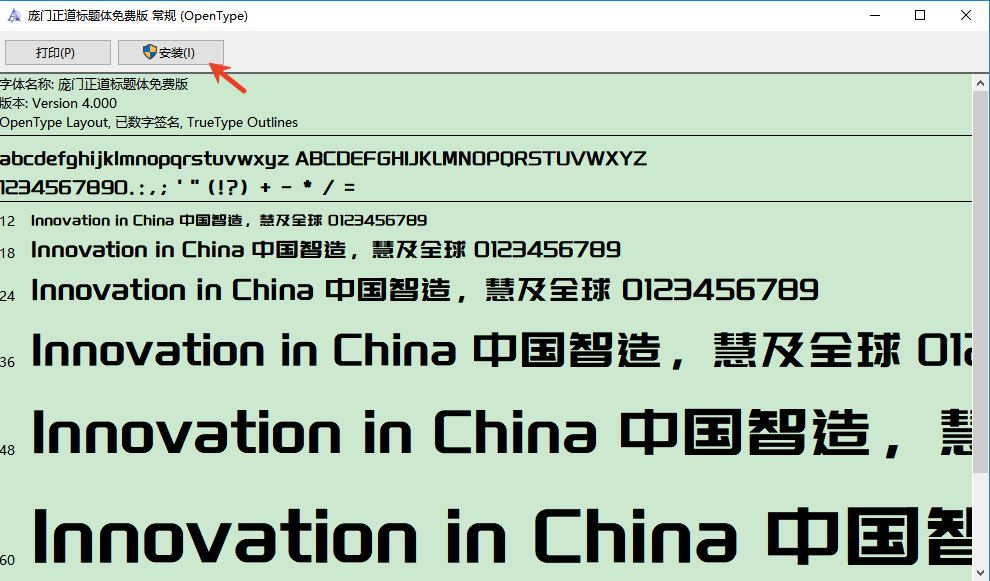
Task: Click the 打印(P) print button
Action: point(57,52)
